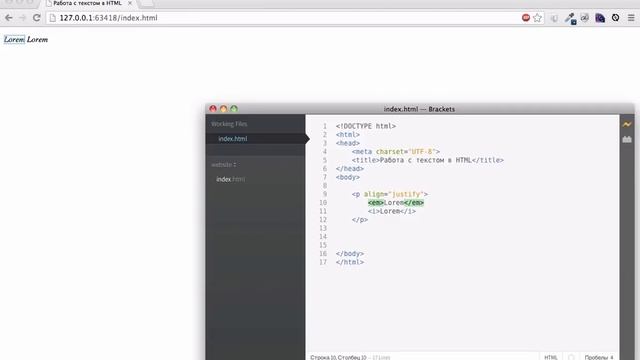Click the grey round extension icon left of the purple one
640x360 pixels.
pyautogui.click(x=585, y=18)
